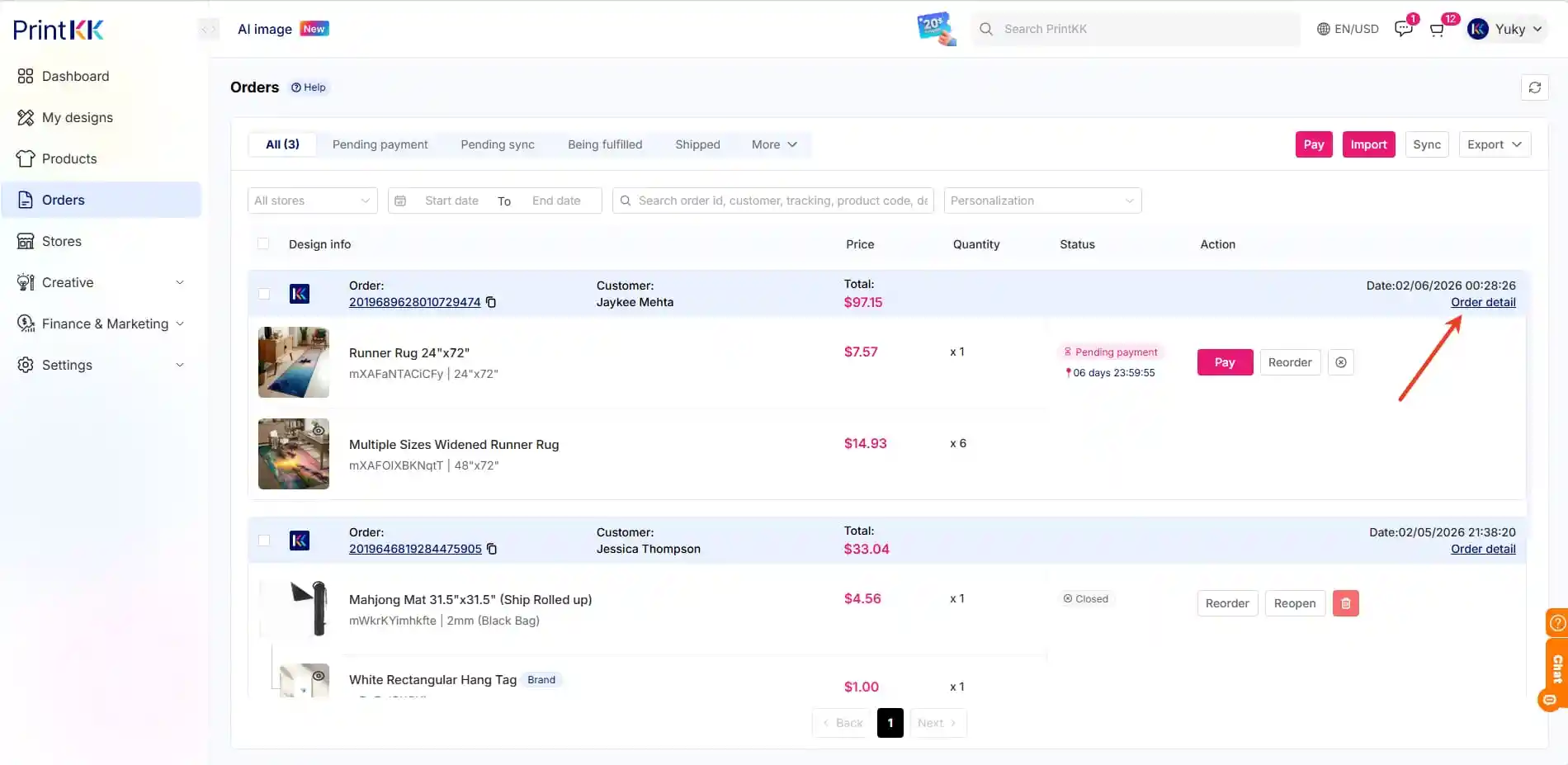The width and height of the screenshot is (1568, 765).
Task: Open the Runner Rug 24"x72" thumbnail
Action: [x=294, y=362]
